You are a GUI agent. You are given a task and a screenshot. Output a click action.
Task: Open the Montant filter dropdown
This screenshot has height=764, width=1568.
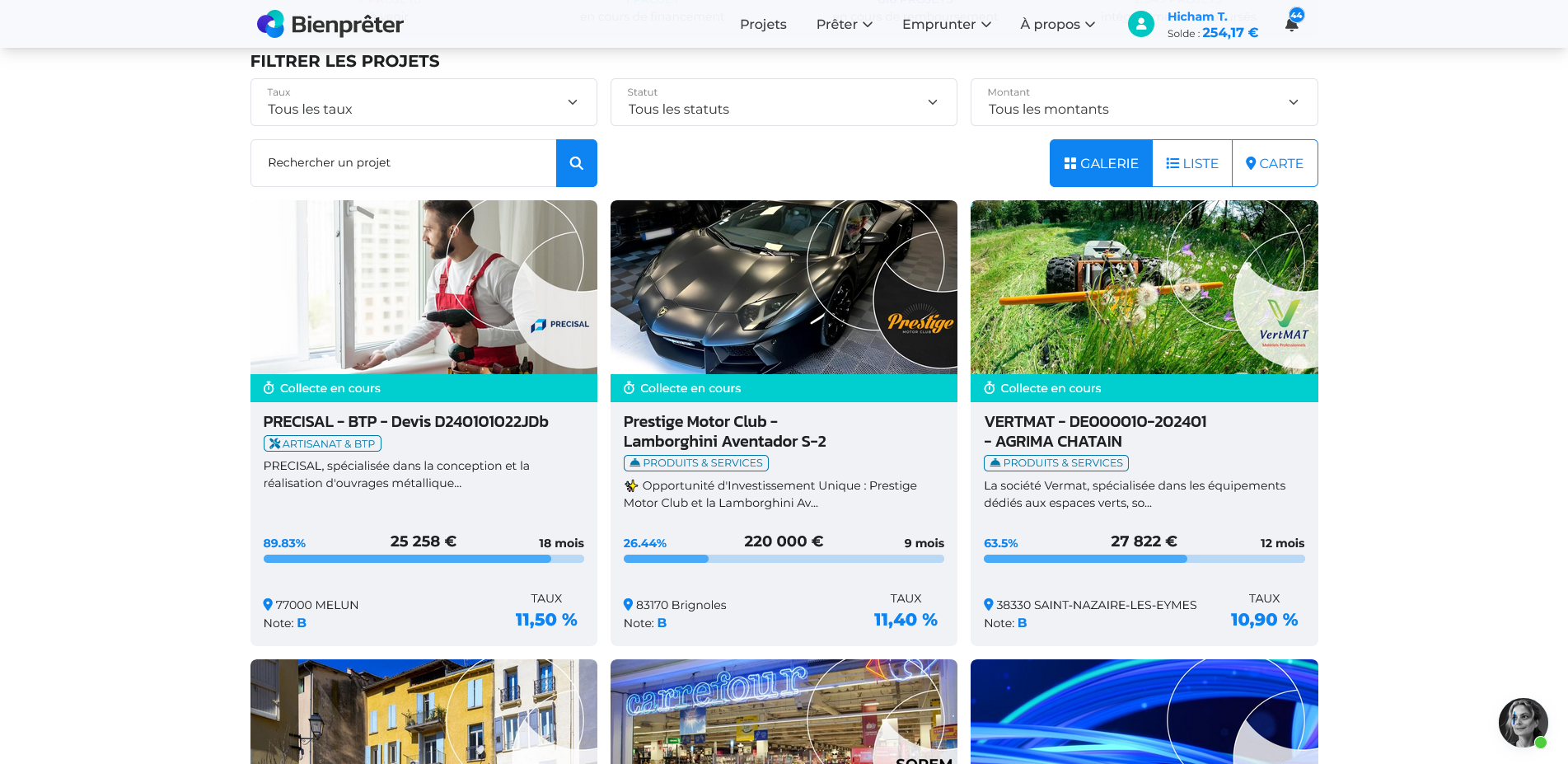tap(1144, 102)
